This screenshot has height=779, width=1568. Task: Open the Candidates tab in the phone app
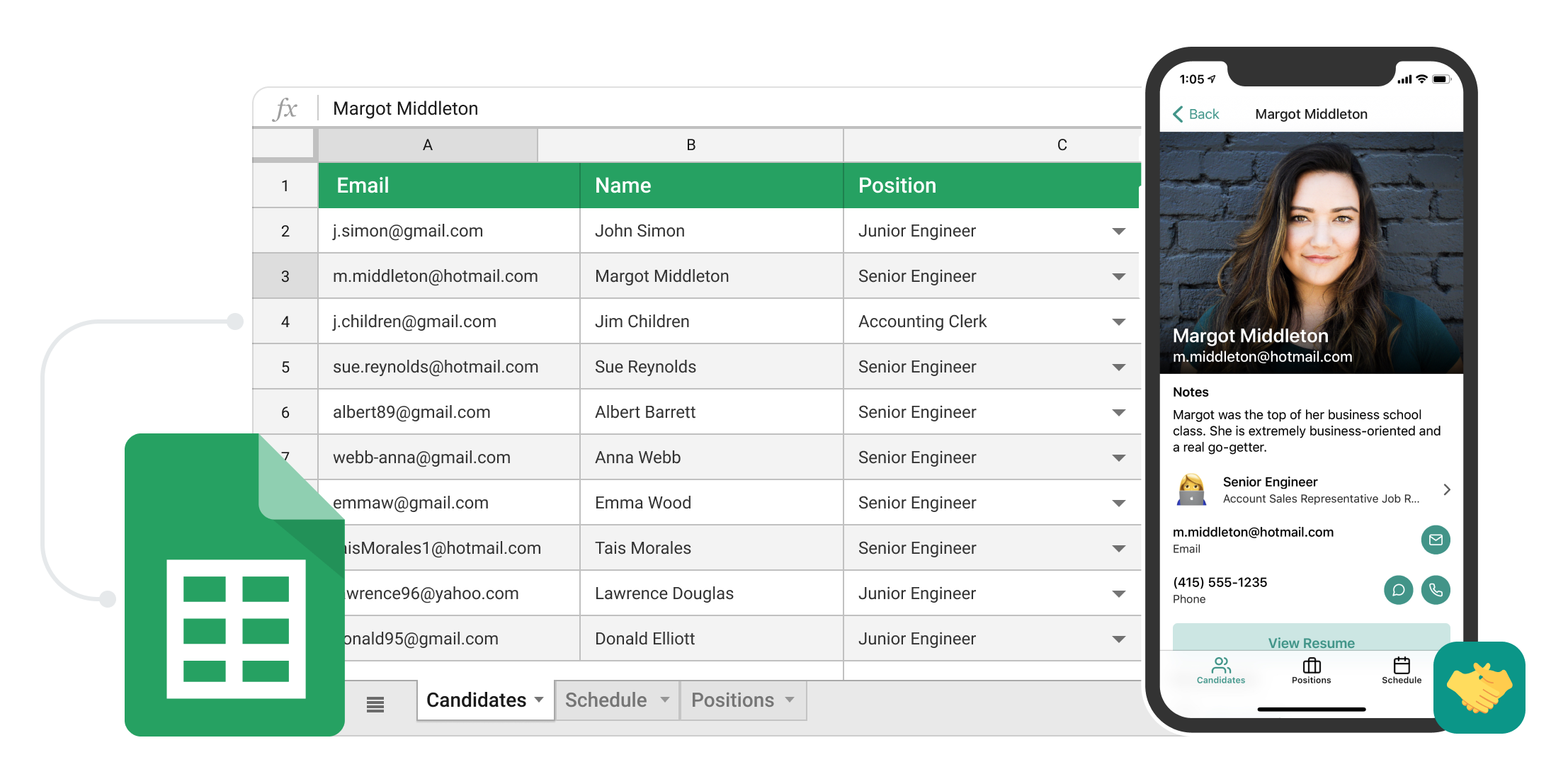(1220, 669)
